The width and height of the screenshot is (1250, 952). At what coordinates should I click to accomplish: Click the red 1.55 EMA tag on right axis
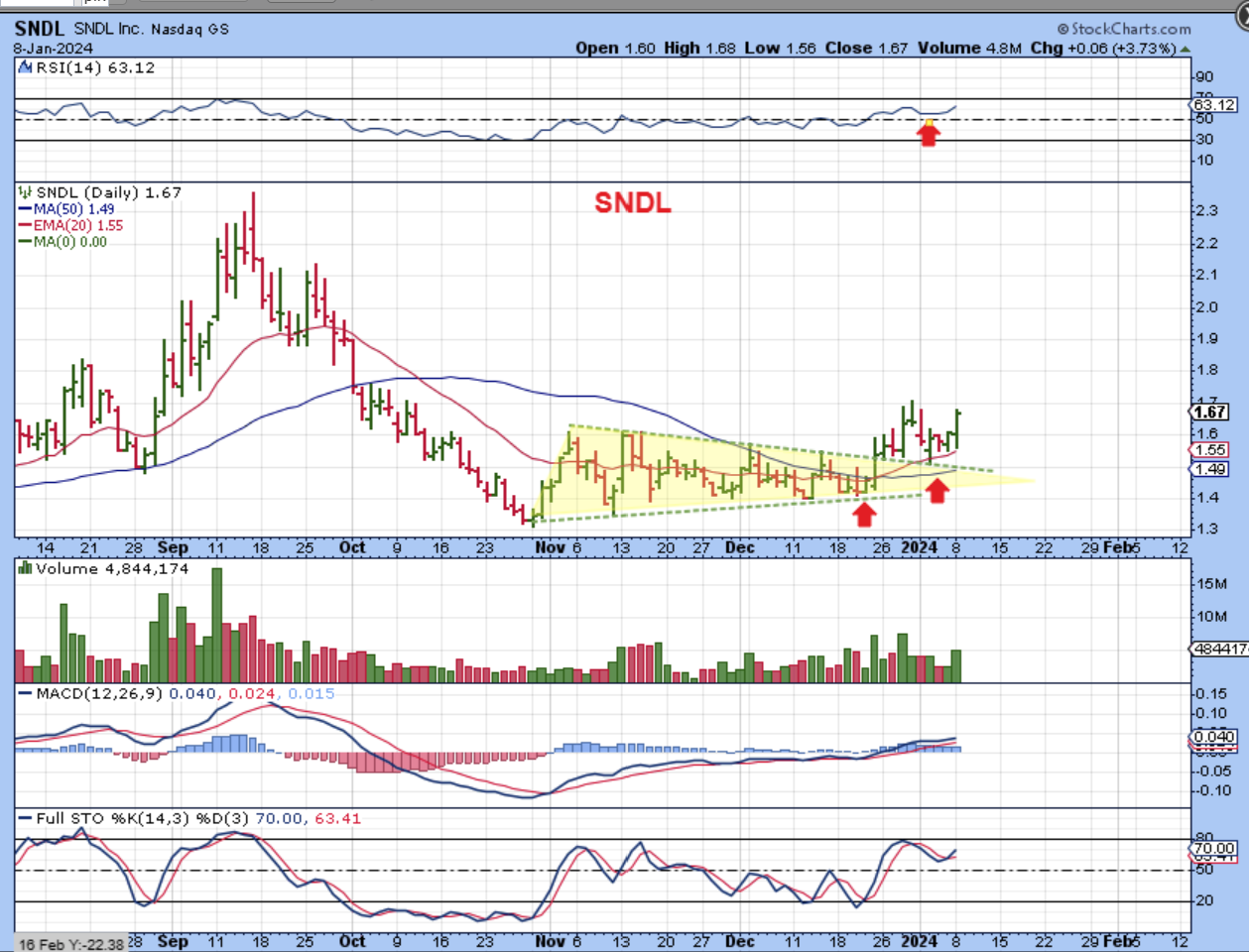pos(1210,450)
